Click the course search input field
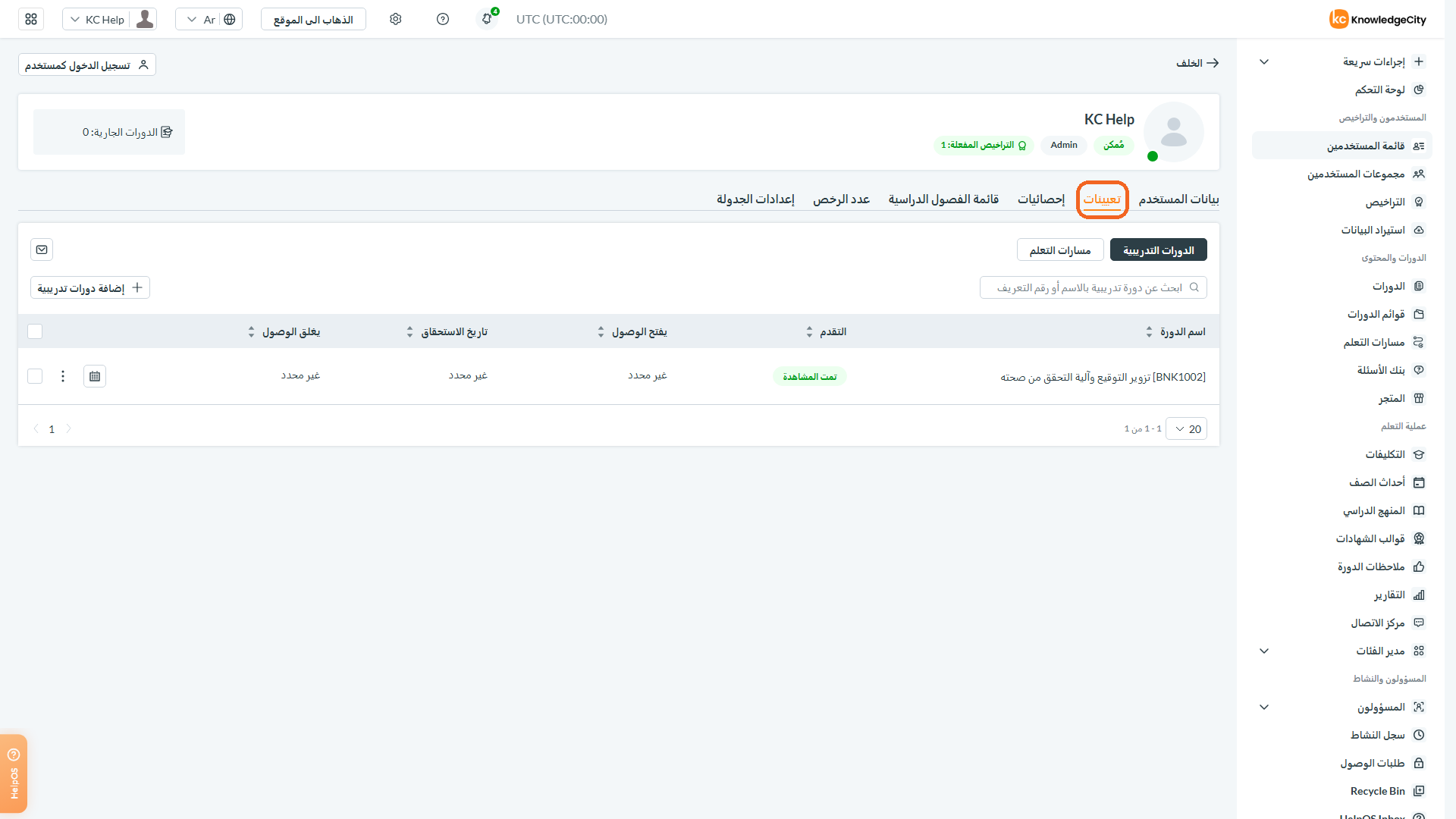Viewport: 1456px width, 819px height. click(1093, 287)
